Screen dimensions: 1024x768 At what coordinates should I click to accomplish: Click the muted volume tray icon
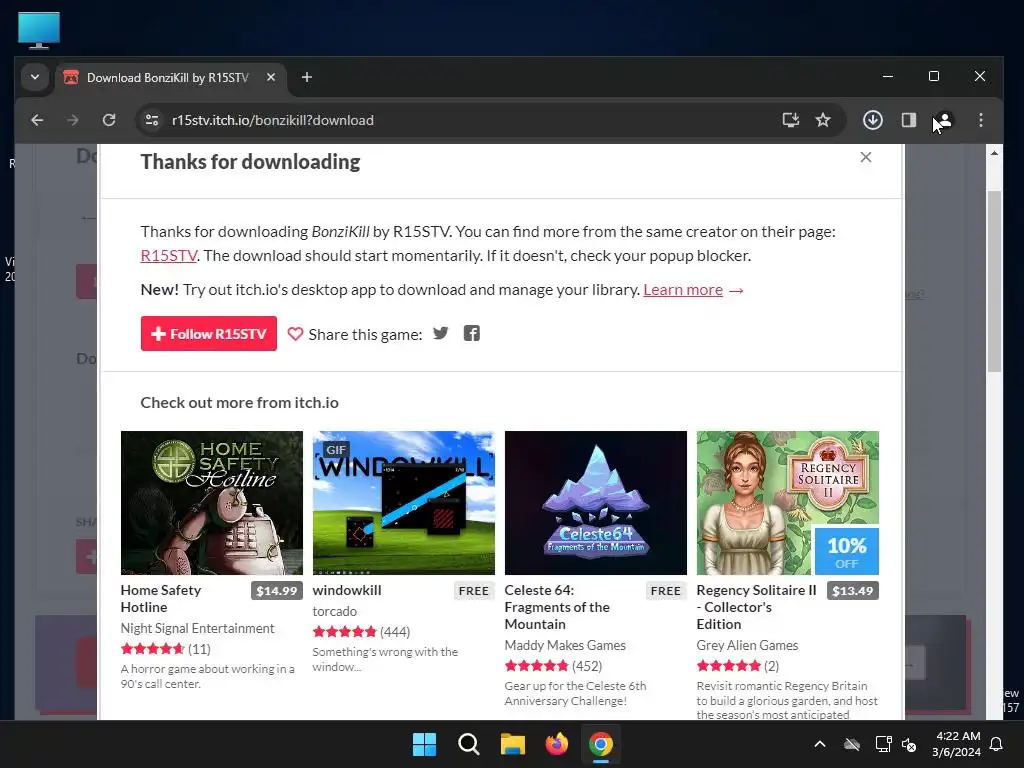[x=909, y=744]
